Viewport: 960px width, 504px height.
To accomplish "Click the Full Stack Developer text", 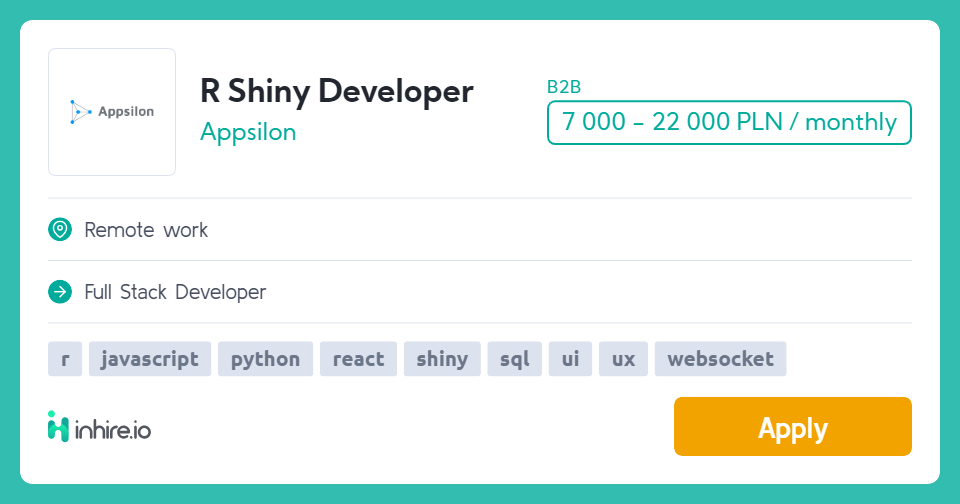I will pos(175,292).
